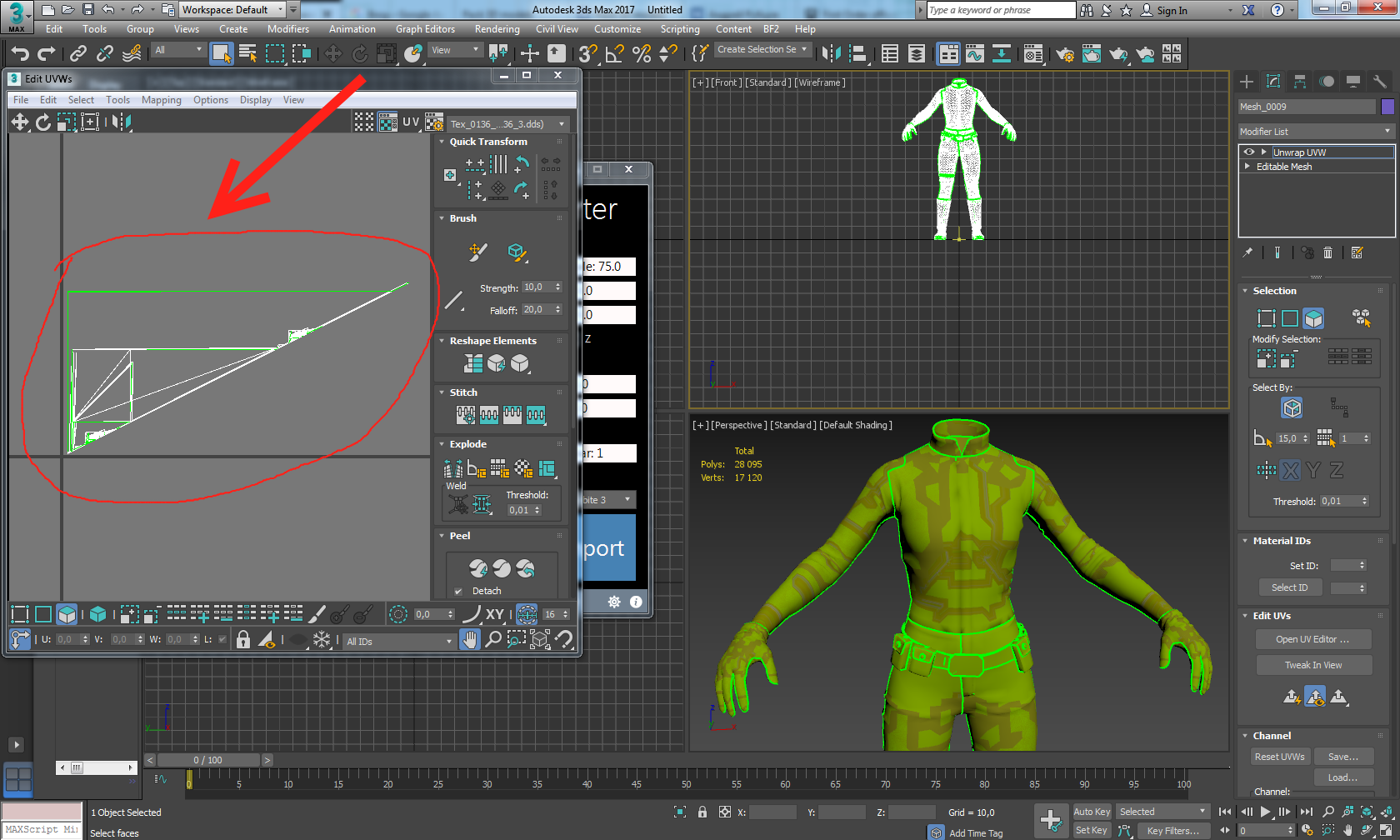Open Mapping menu in Edit UVWs
1400x840 pixels.
[162, 100]
